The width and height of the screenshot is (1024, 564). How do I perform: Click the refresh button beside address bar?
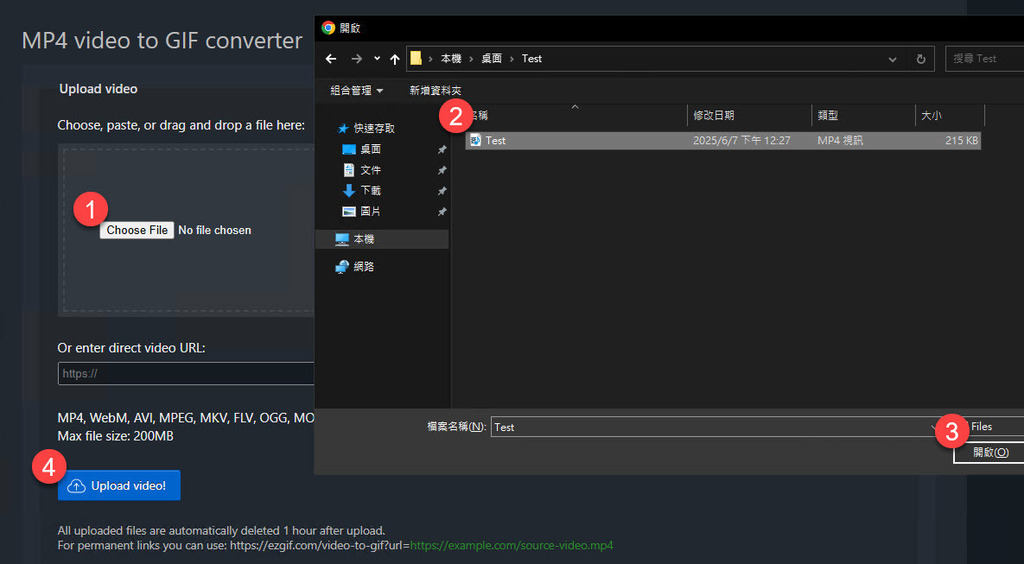(x=920, y=59)
